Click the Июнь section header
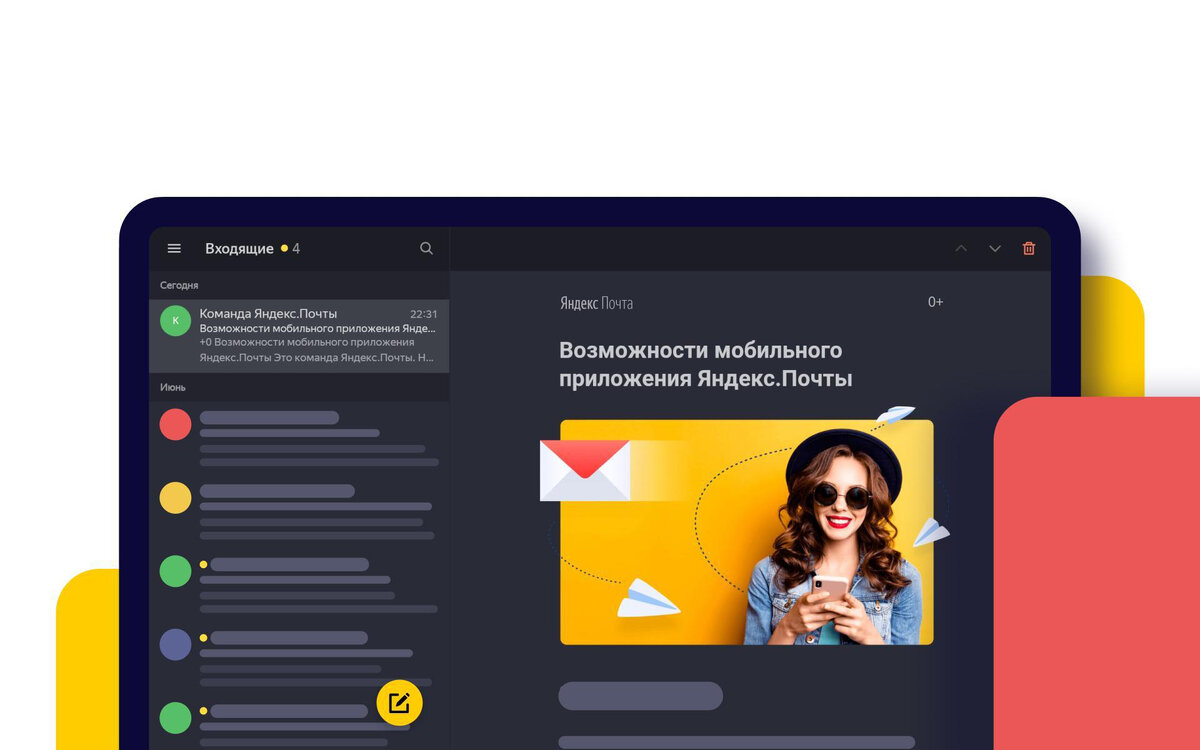The width and height of the screenshot is (1200, 750). [x=173, y=387]
